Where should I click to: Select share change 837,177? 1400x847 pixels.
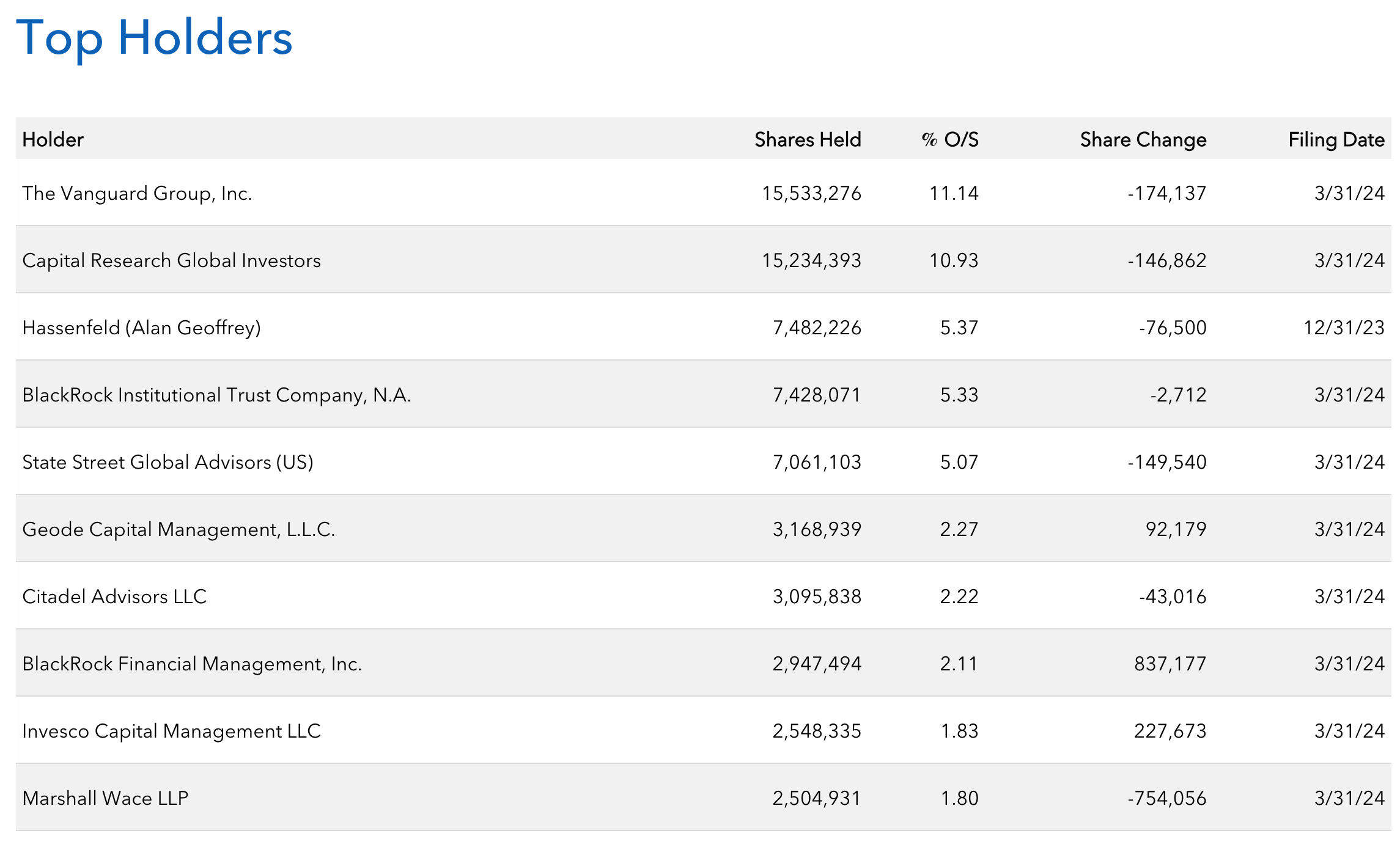point(1170,664)
